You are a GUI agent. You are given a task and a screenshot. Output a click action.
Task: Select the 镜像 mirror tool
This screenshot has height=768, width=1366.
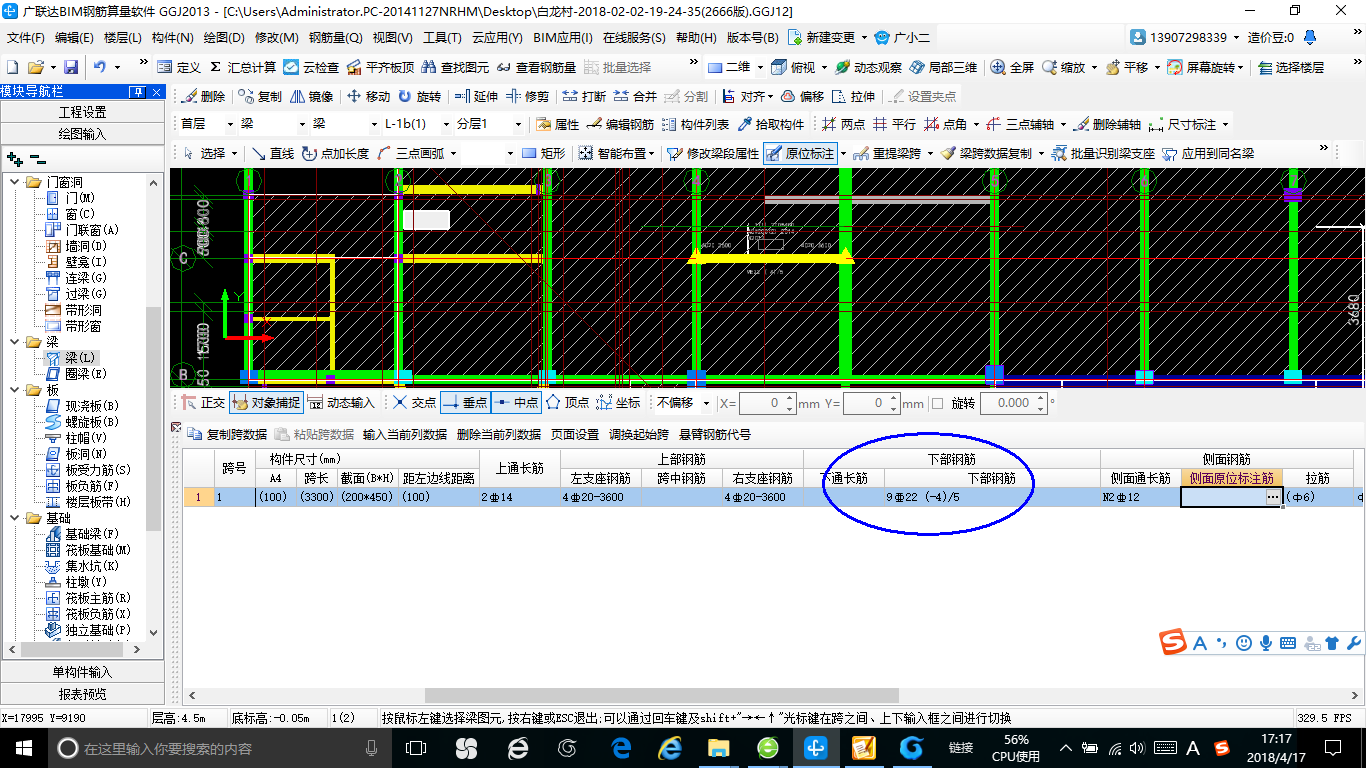tap(311, 96)
